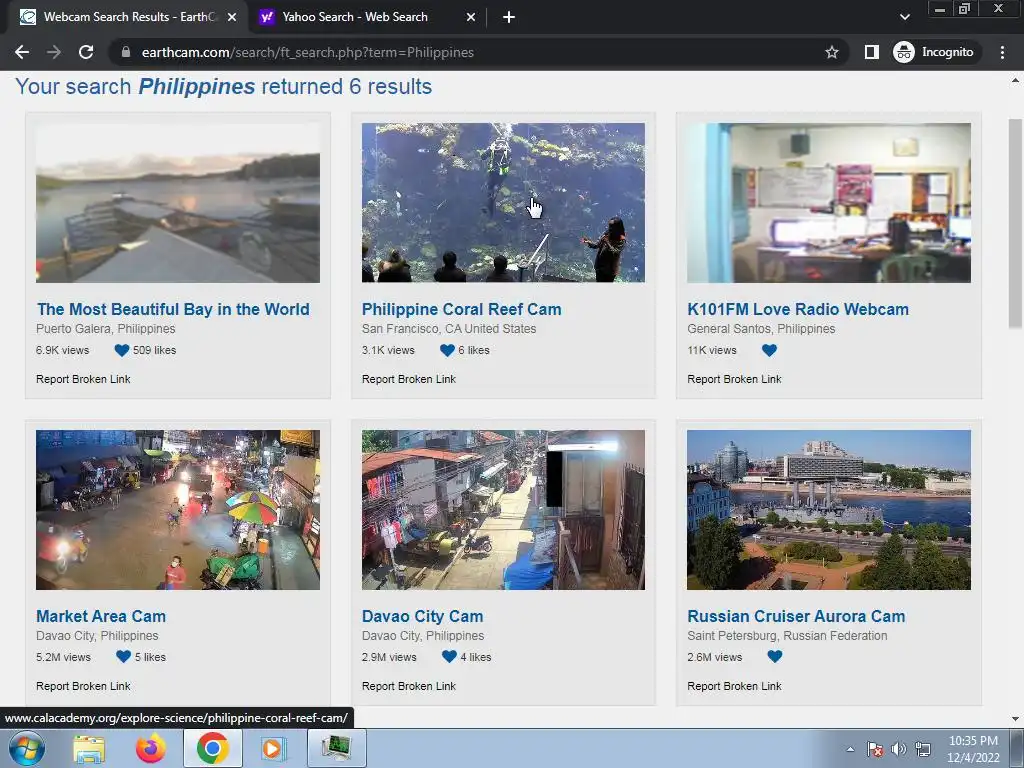Open the Market Area Cam thumbnail
The height and width of the screenshot is (768, 1024).
click(x=178, y=509)
